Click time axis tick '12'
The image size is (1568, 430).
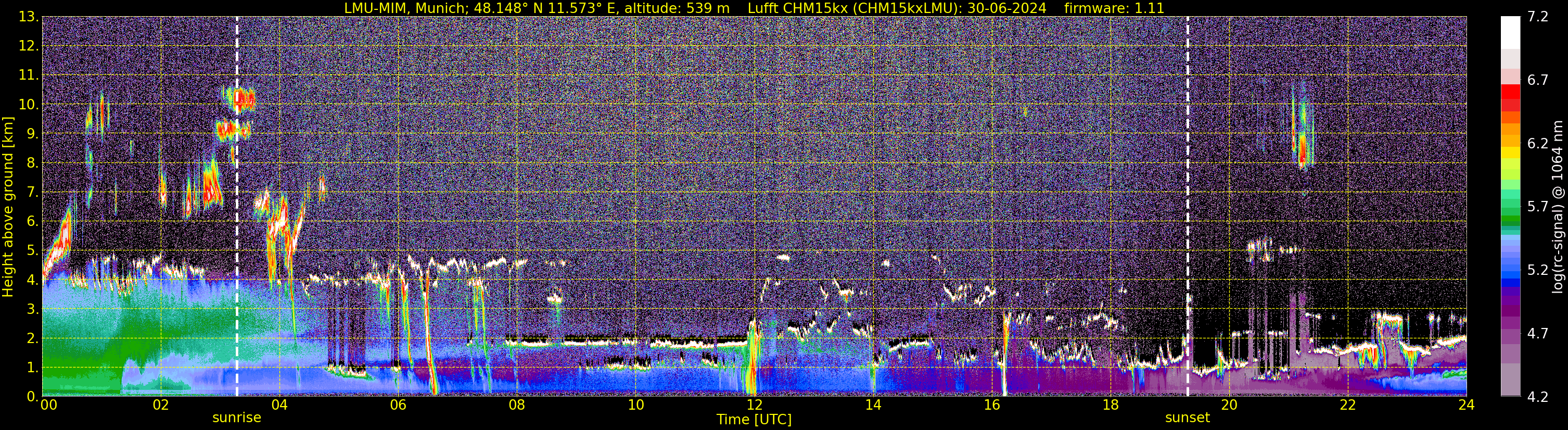754,405
